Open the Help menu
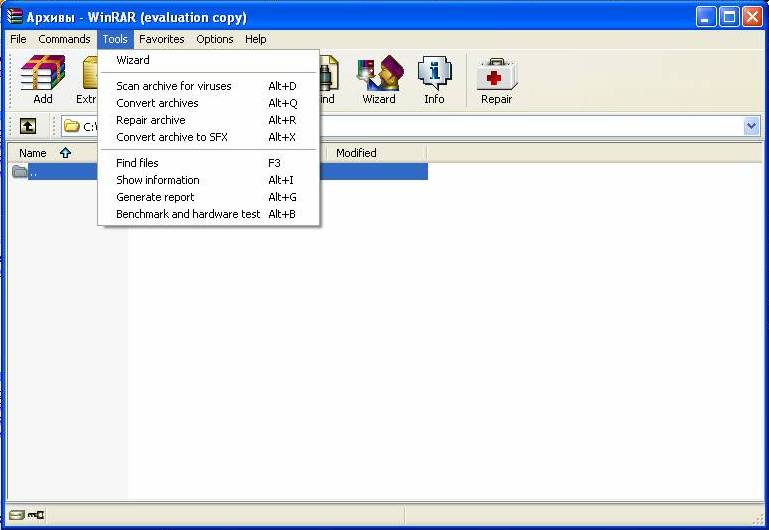 [256, 39]
